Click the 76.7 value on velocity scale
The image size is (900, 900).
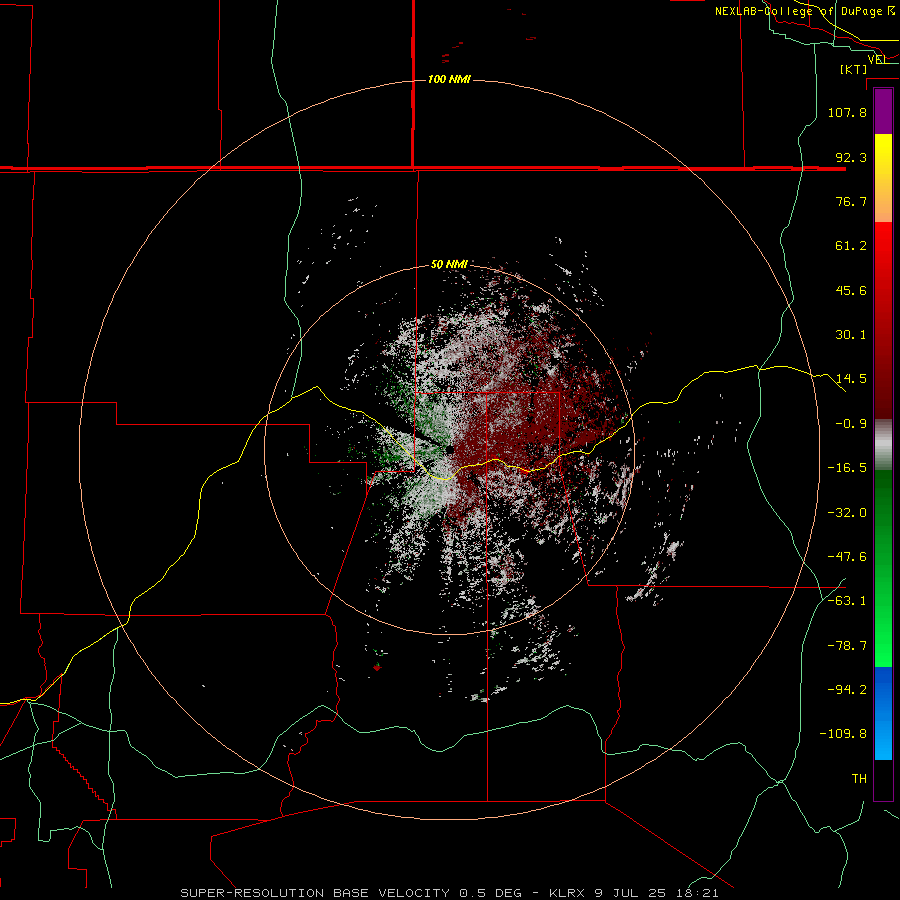click(851, 201)
